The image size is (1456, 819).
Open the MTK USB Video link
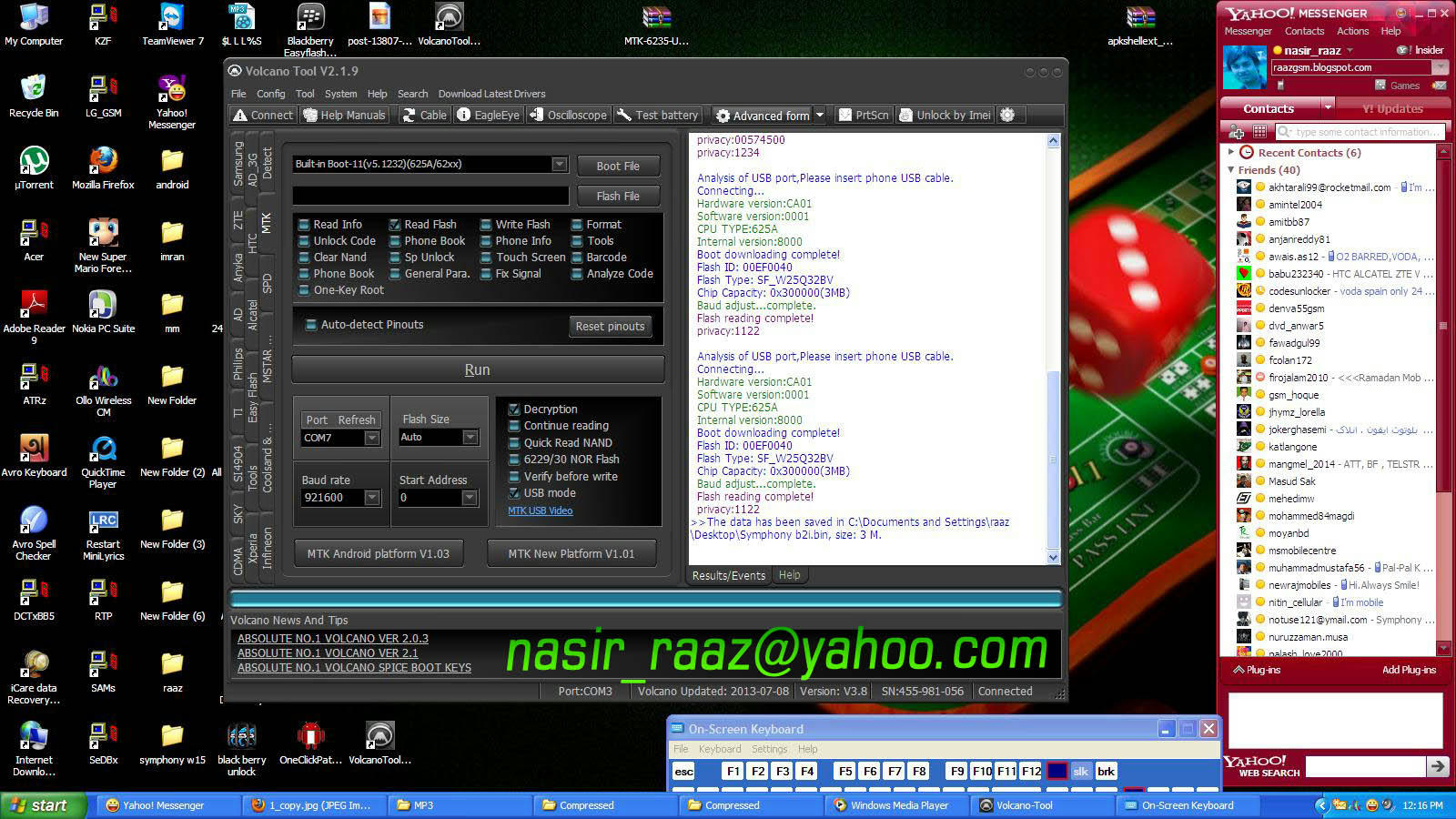tap(540, 511)
